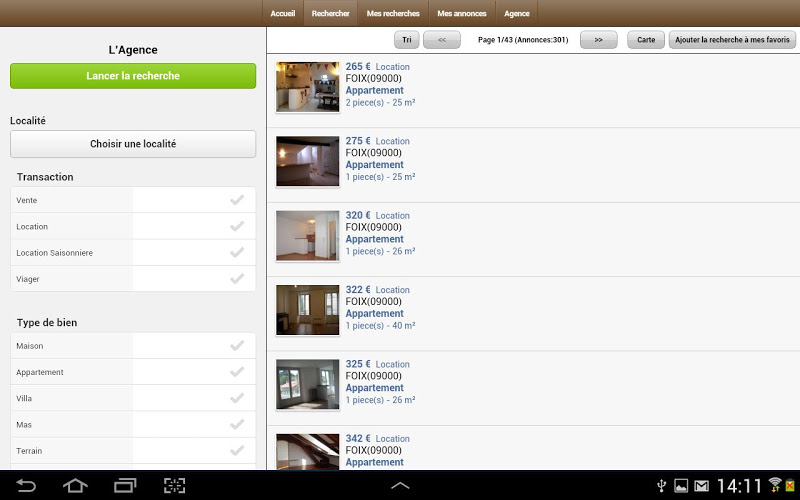This screenshot has width=800, height=500.
Task: Open the Tri sort button
Action: [x=407, y=40]
